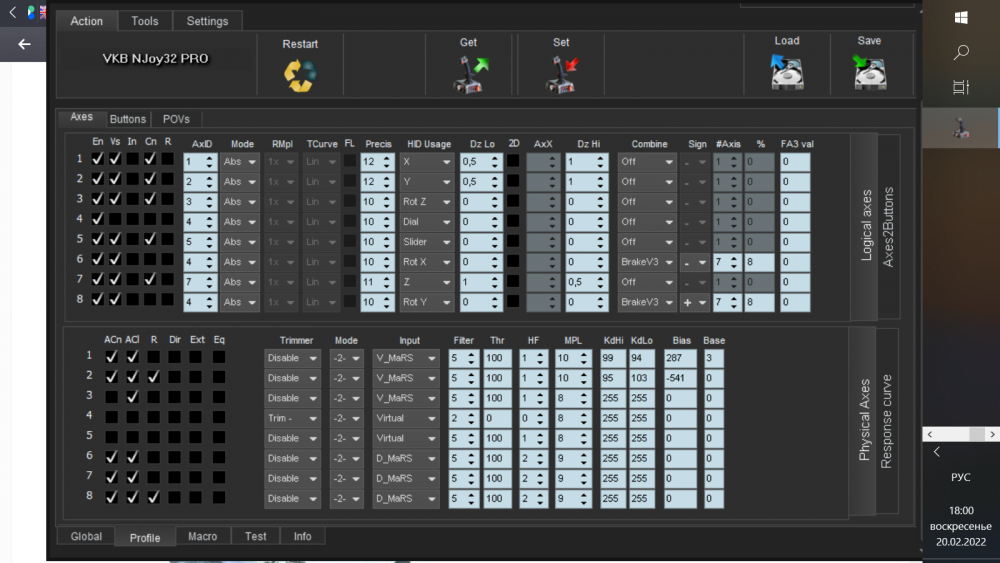1000x563 pixels.
Task: Click Thr field for physical axis 4
Action: (497, 418)
